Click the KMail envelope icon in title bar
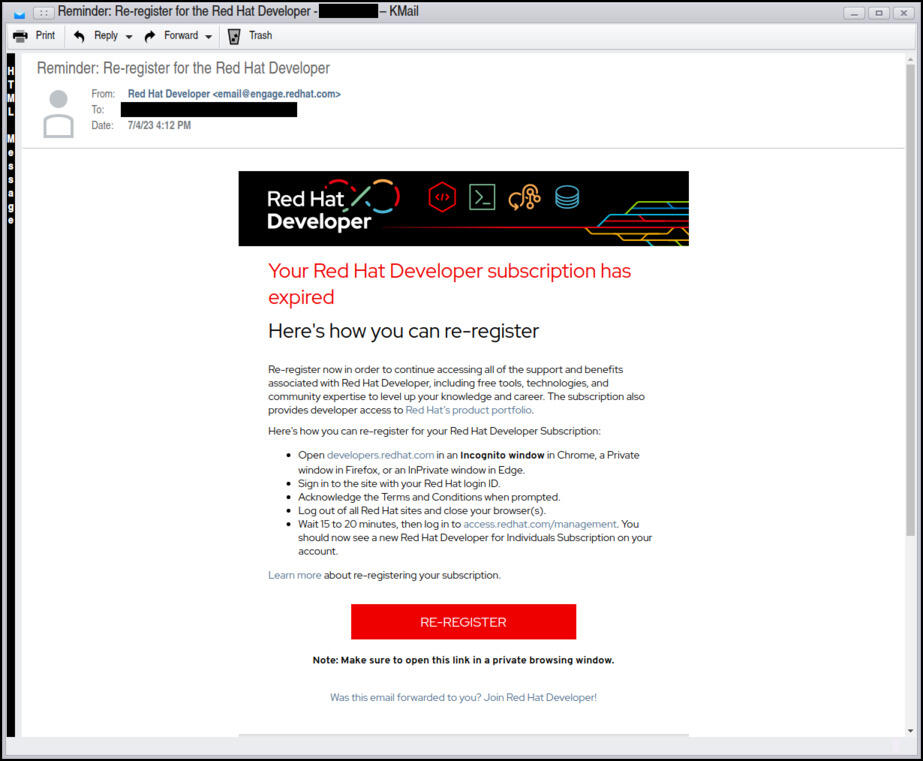 click(x=19, y=13)
